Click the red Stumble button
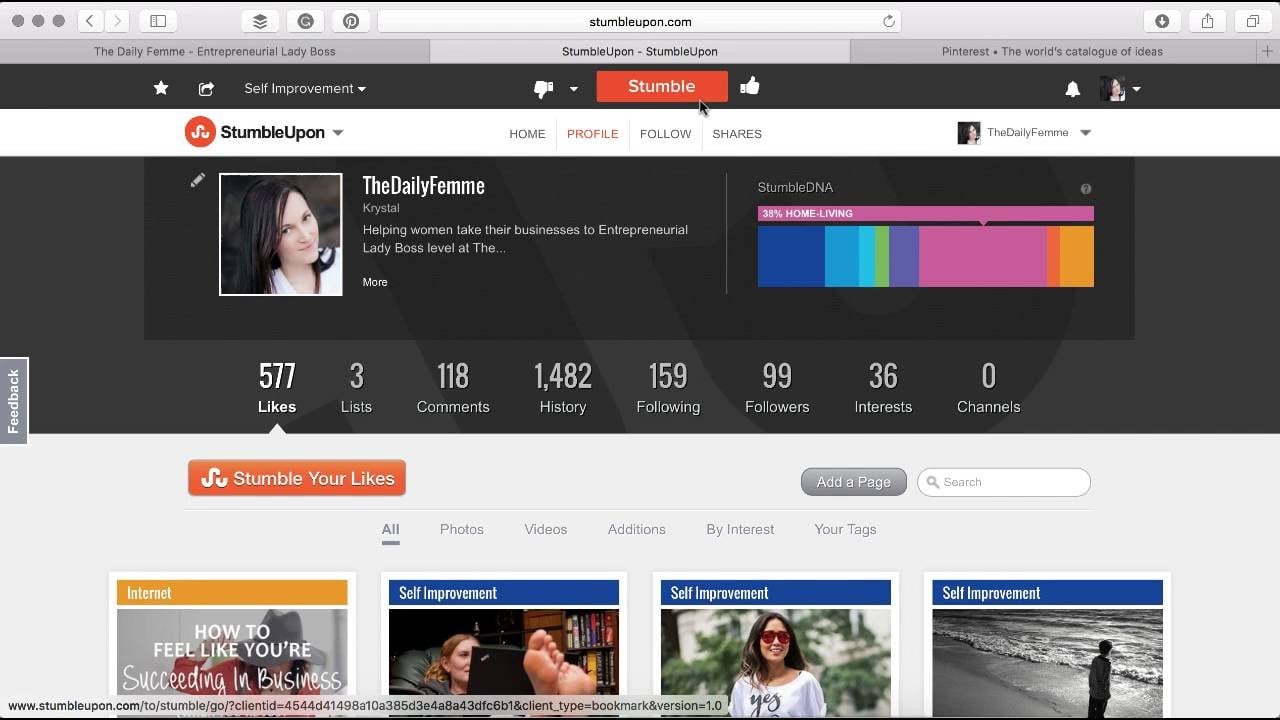1280x720 pixels. [661, 86]
